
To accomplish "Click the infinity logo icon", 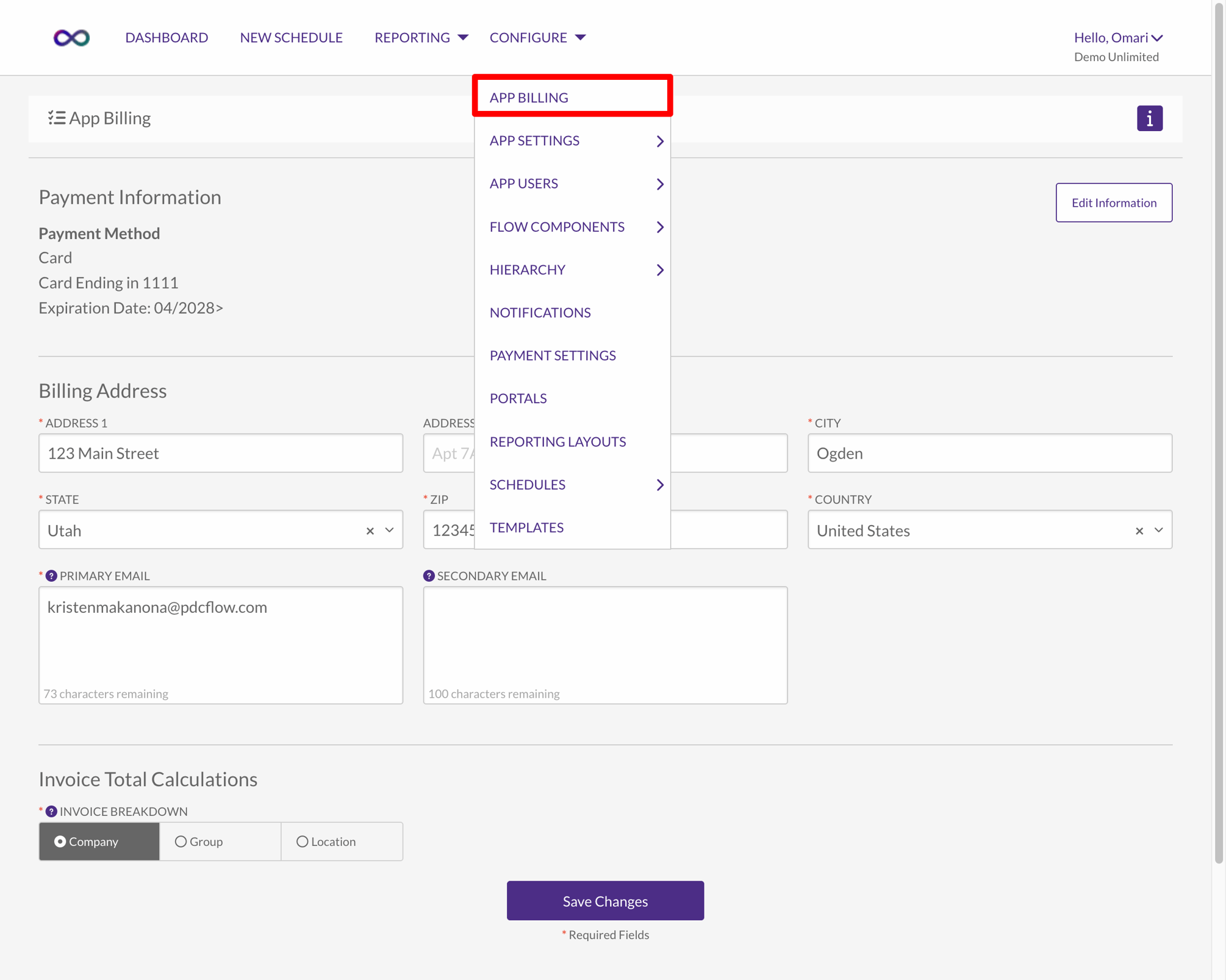I will [71, 38].
